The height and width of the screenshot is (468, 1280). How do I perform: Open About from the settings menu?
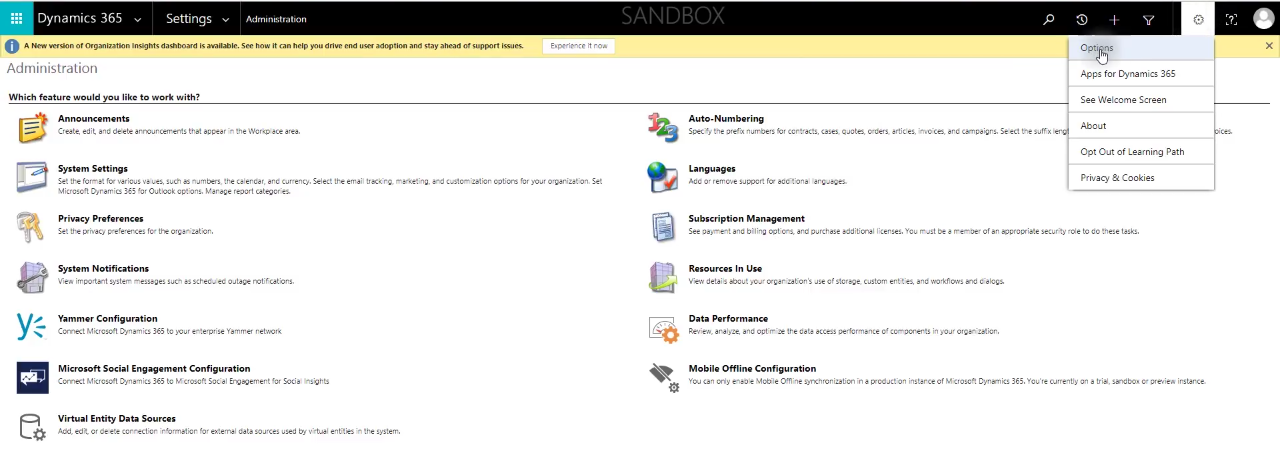click(1141, 126)
